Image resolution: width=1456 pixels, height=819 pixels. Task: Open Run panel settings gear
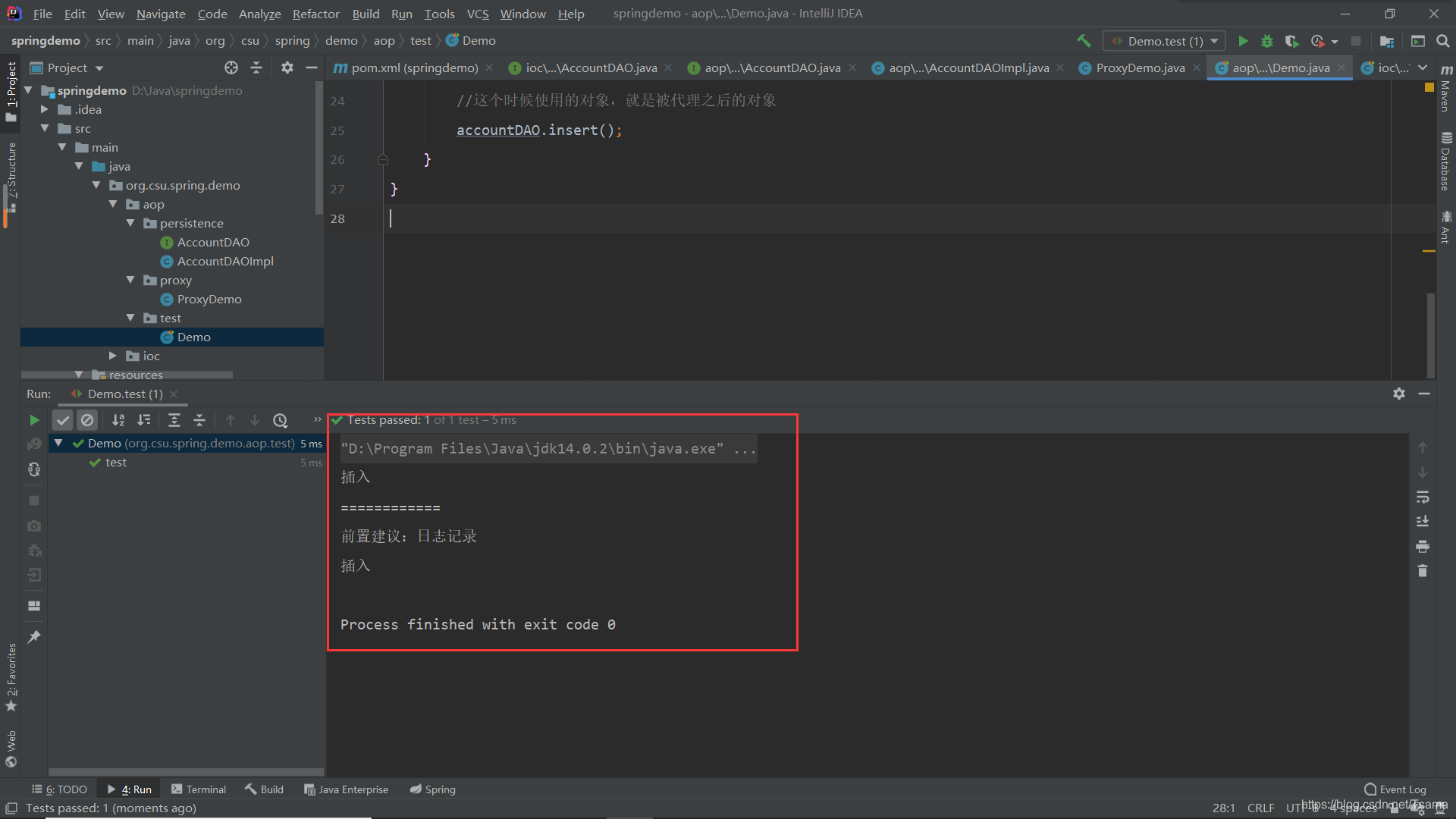click(1399, 394)
